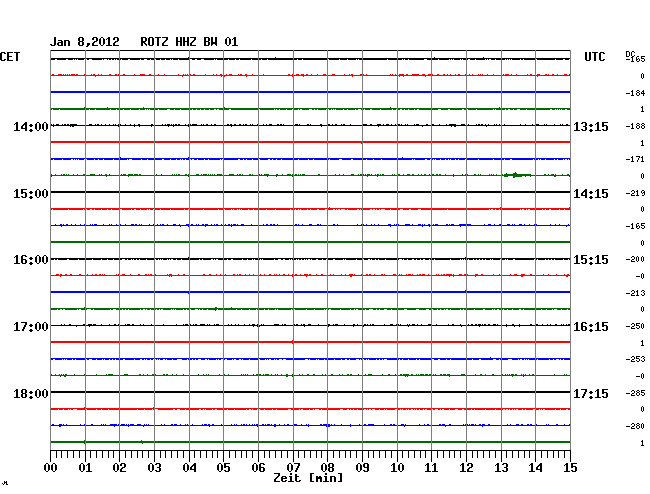Click the 15:15 UTC time label
Screen dimensions: 650x494
click(591, 260)
